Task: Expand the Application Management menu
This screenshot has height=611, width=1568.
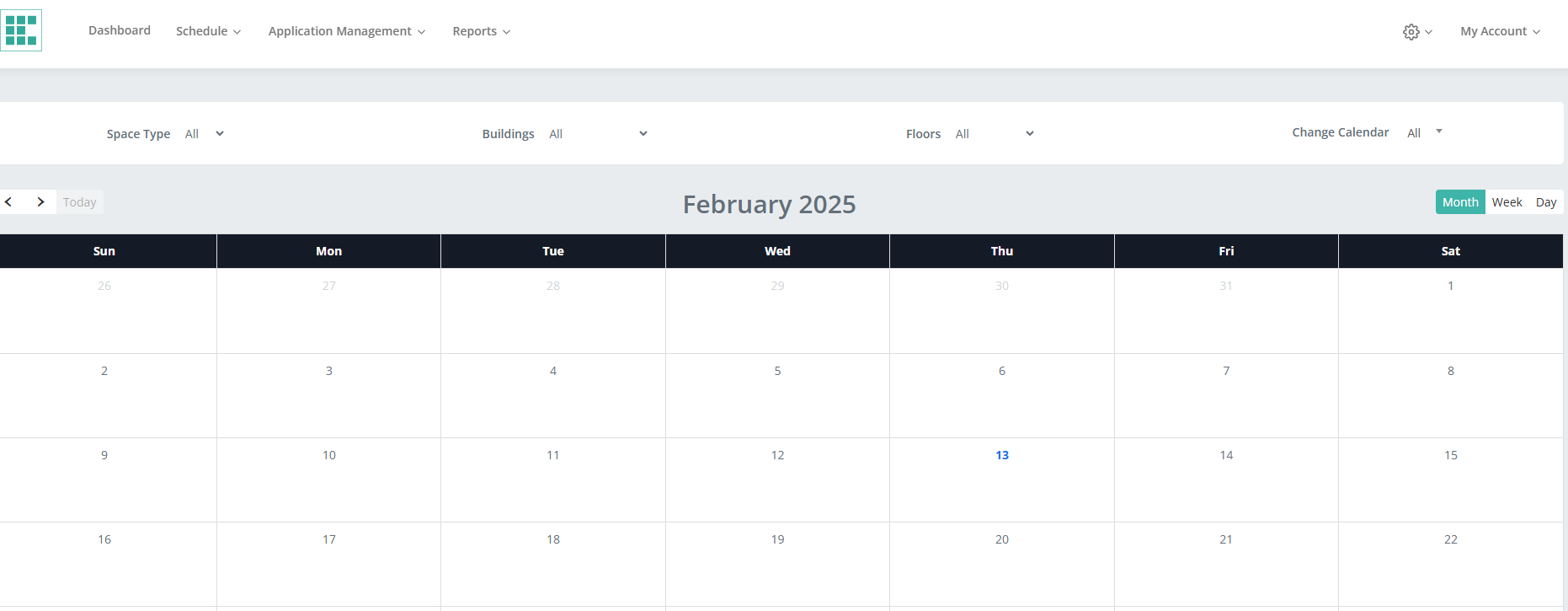Action: click(346, 31)
